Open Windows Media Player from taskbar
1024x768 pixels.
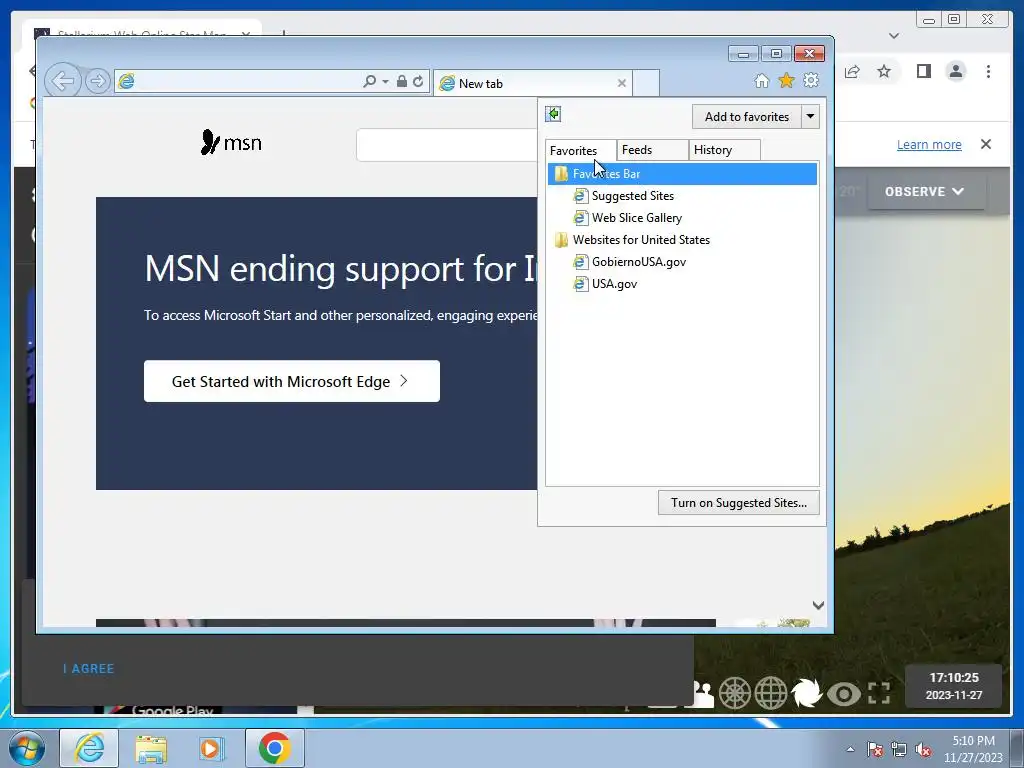[211, 748]
